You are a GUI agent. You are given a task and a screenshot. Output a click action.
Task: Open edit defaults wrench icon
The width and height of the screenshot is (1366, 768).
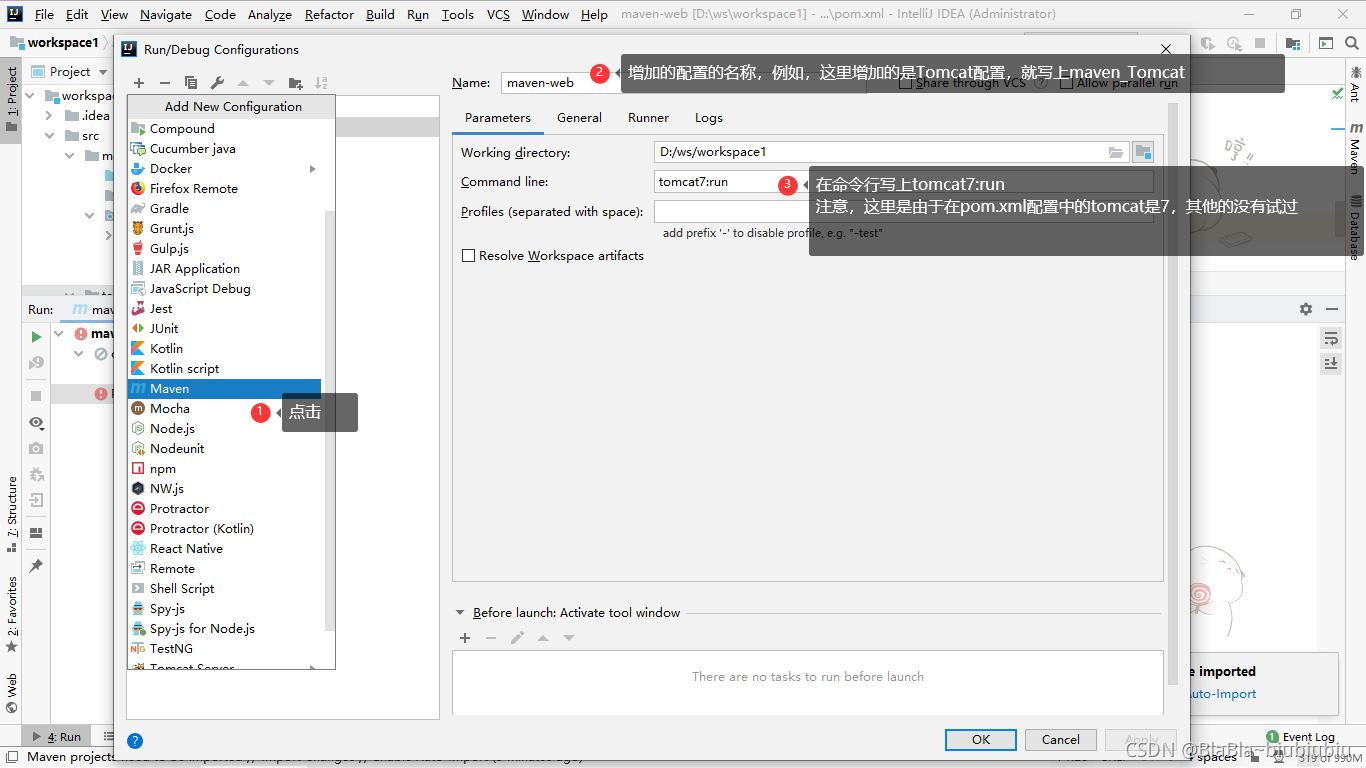click(217, 83)
